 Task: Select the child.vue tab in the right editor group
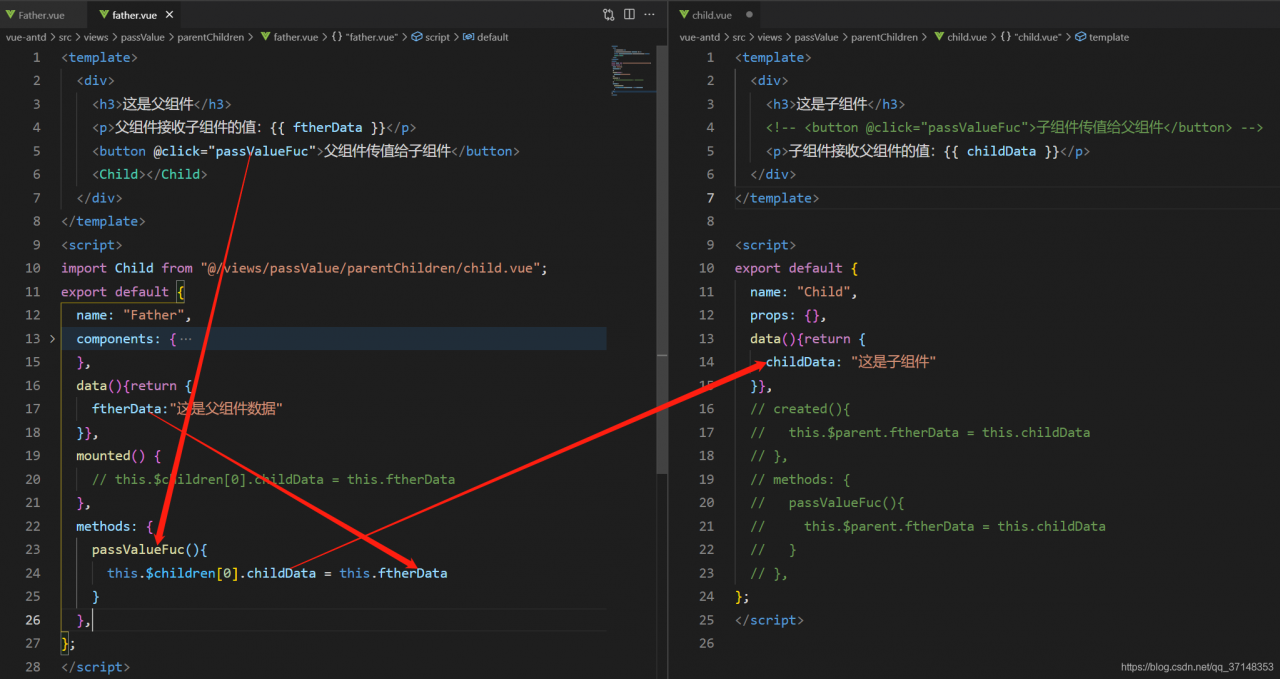(x=711, y=15)
